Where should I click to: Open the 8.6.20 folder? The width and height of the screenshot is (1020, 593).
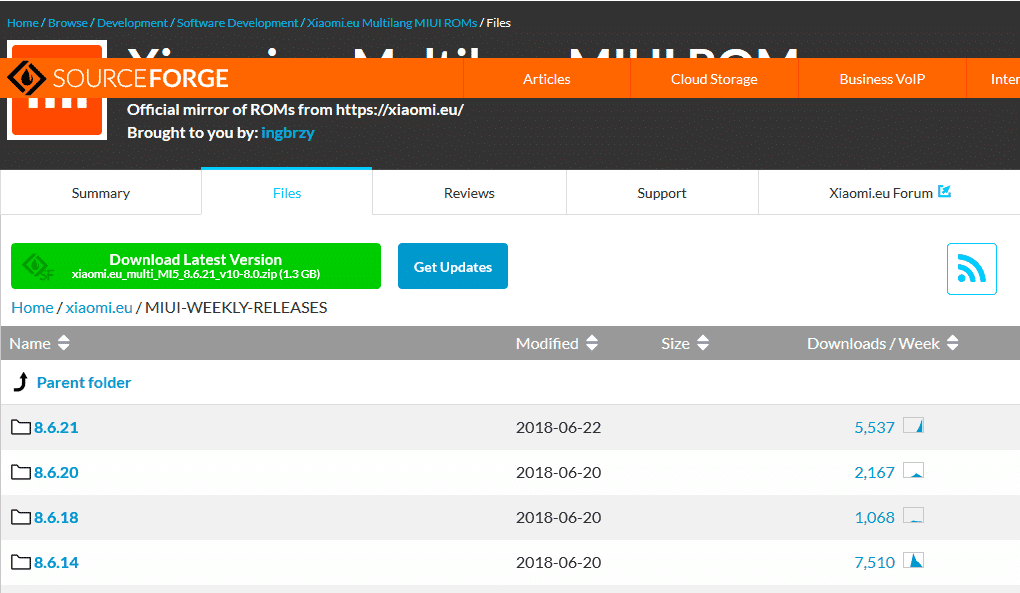pyautogui.click(x=56, y=472)
